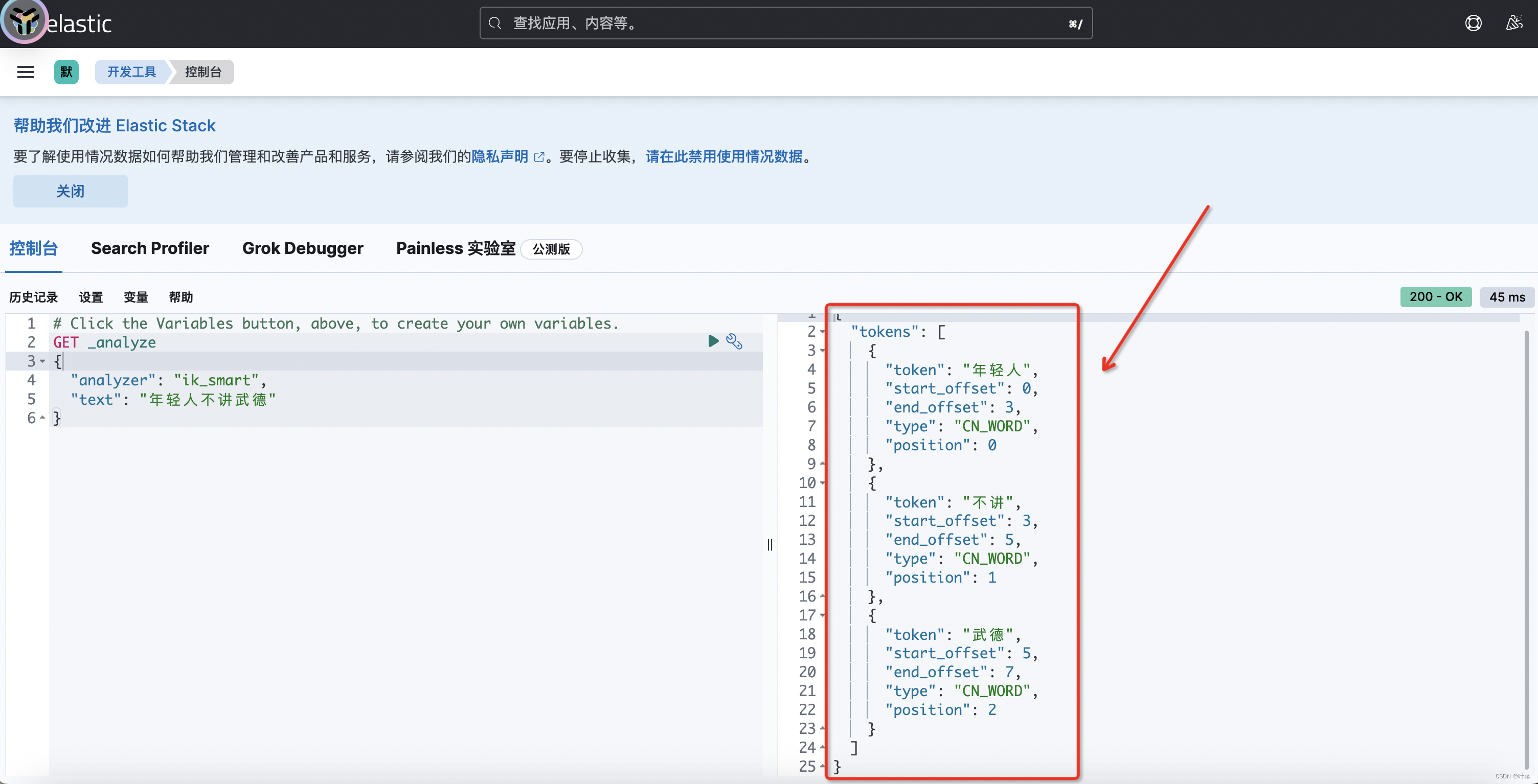Click the vertical pane divider handle

click(x=770, y=545)
